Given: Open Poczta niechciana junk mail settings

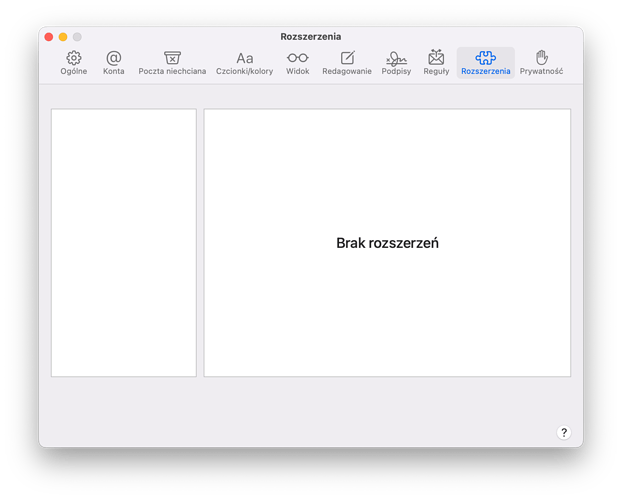Looking at the screenshot, I should pyautogui.click(x=172, y=63).
